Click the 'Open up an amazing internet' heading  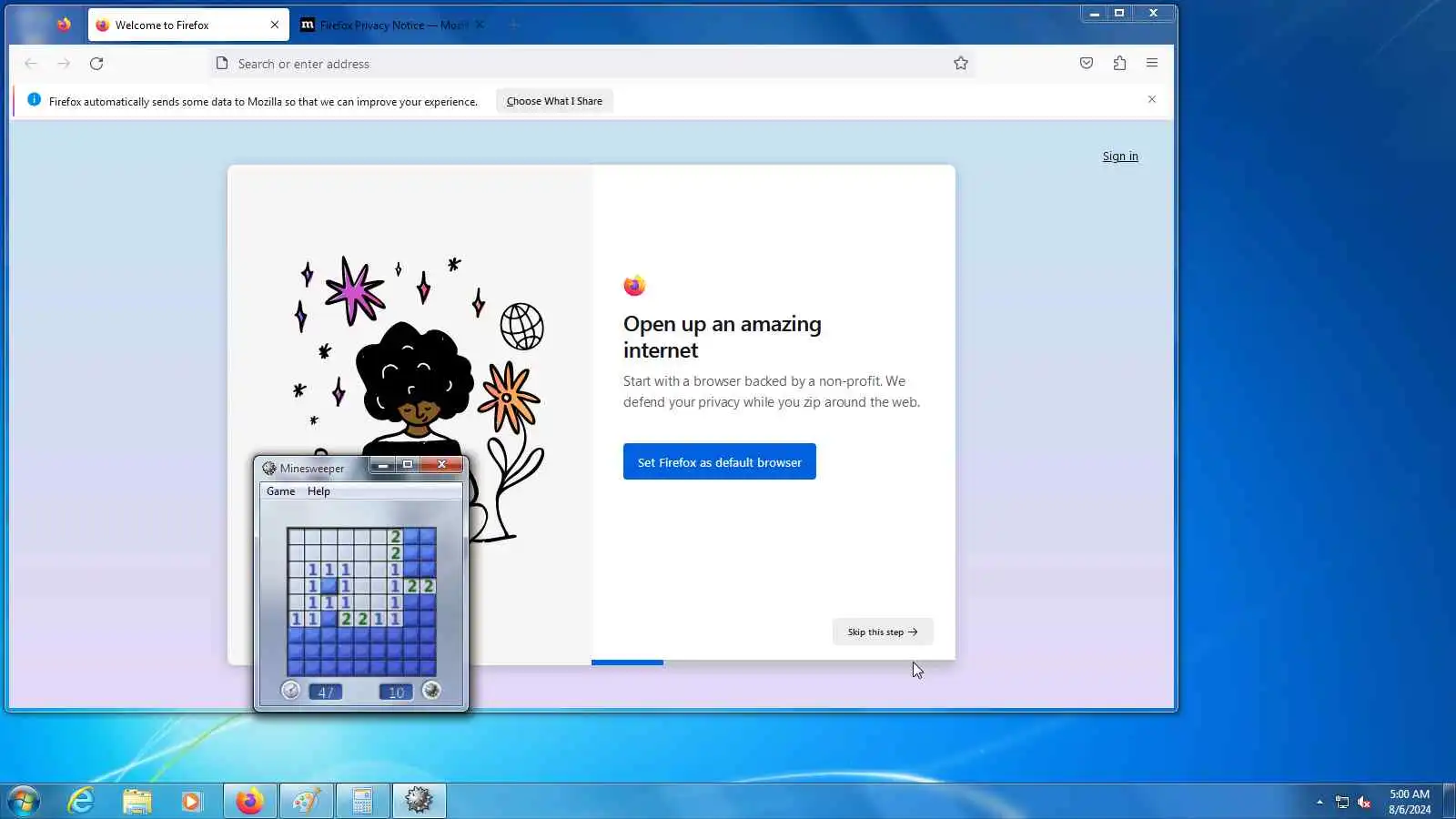723,337
